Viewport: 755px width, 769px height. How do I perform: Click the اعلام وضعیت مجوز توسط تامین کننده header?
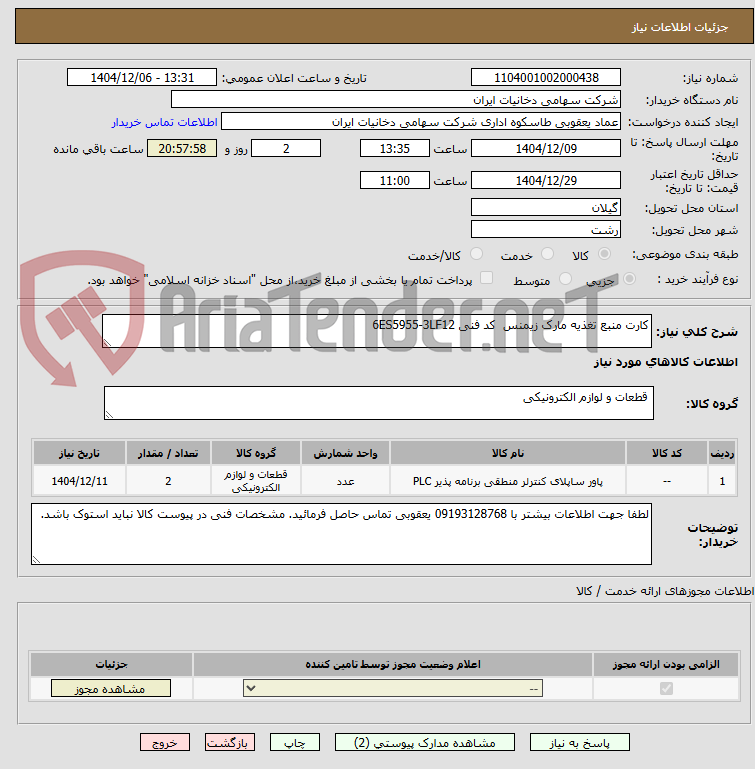pos(393,665)
